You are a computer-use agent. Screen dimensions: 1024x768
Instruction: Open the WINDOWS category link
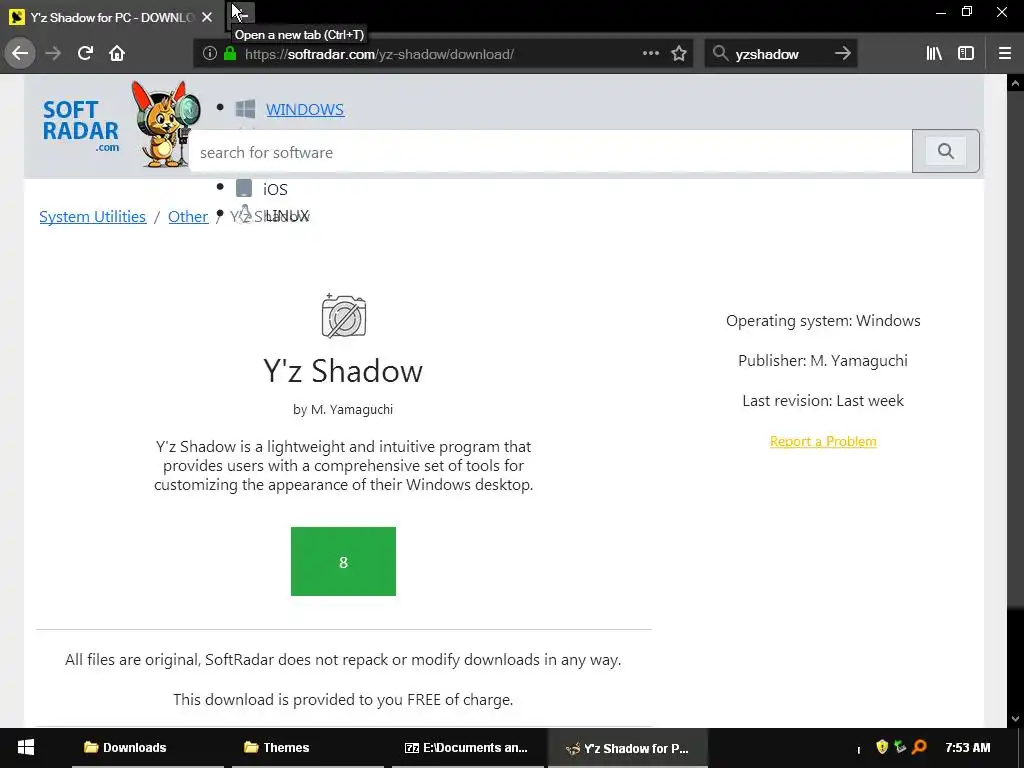(305, 110)
